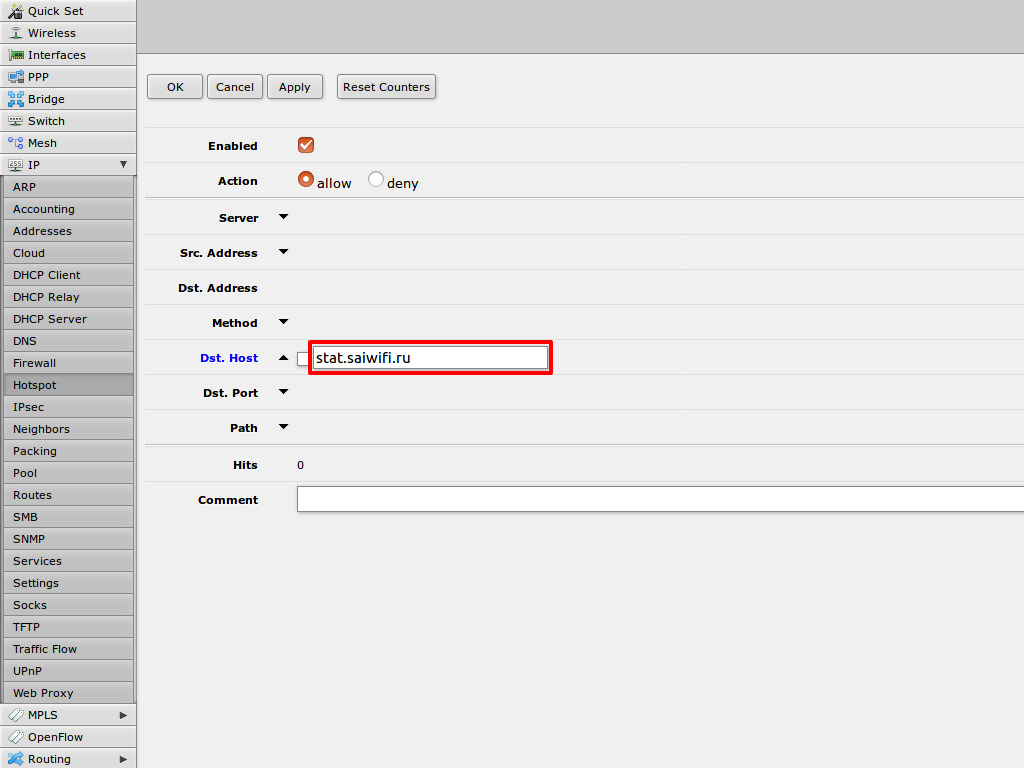The width and height of the screenshot is (1024, 768).
Task: Expand the Dst. Port dropdown
Action: coord(283,392)
